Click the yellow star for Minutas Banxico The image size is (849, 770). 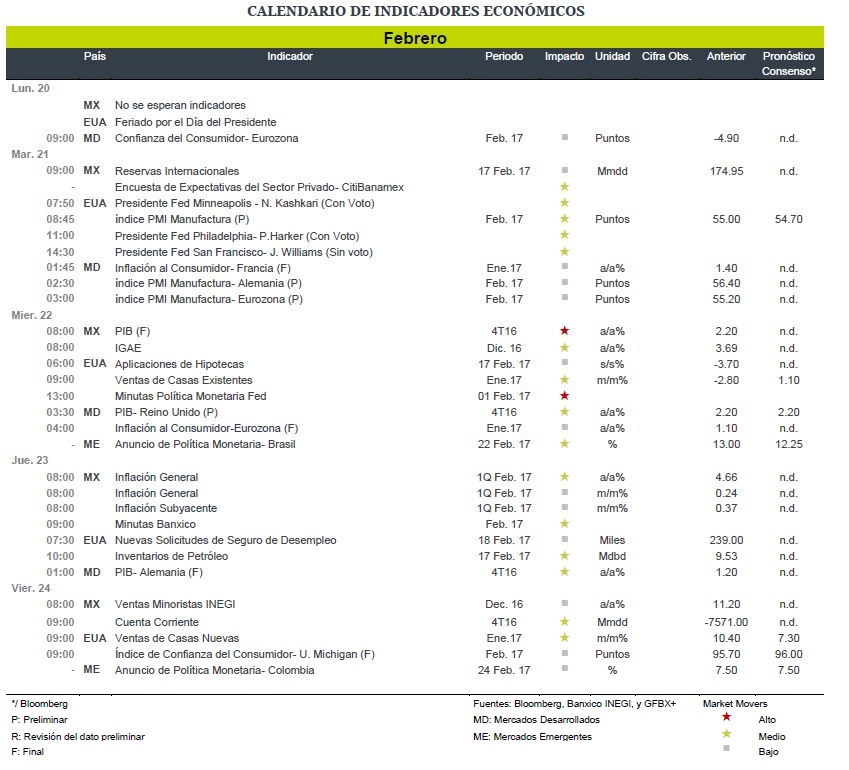tap(564, 523)
